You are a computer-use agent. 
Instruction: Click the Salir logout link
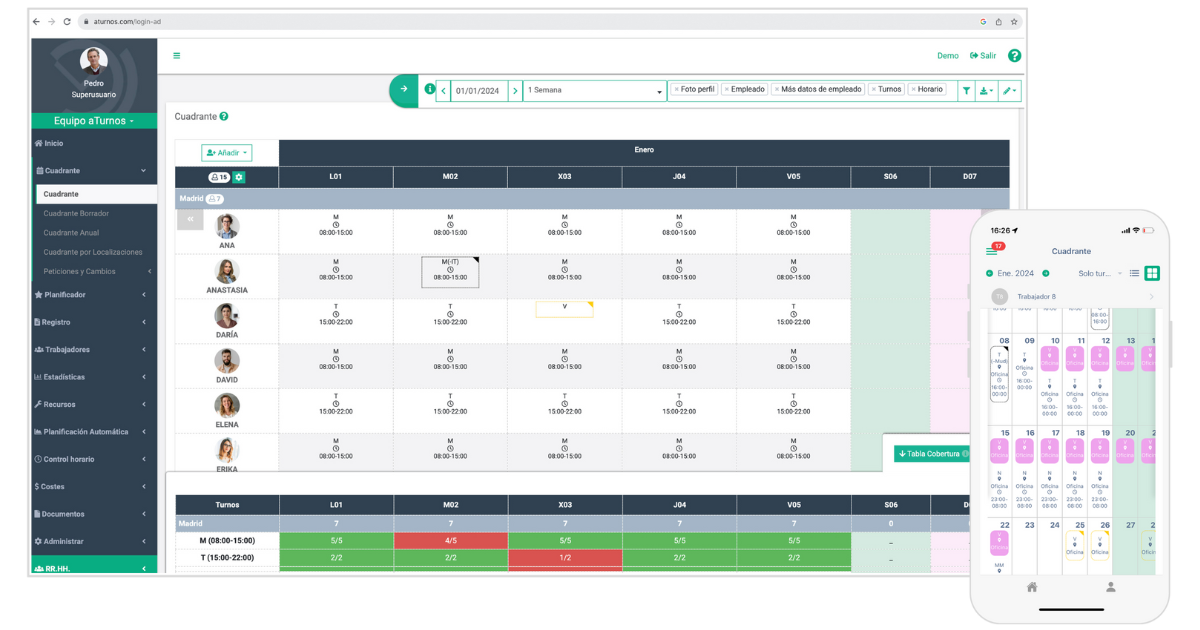coord(983,56)
